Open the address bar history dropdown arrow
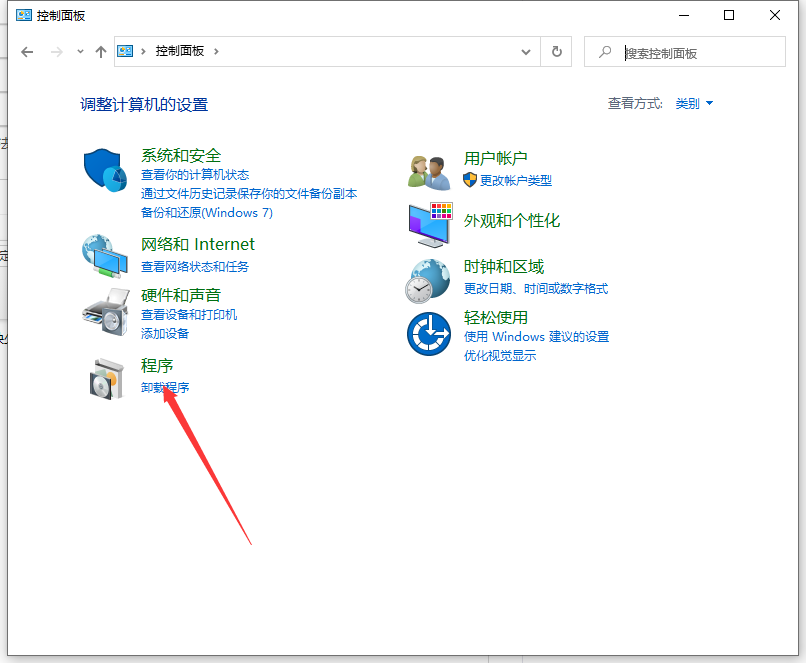 pyautogui.click(x=526, y=52)
